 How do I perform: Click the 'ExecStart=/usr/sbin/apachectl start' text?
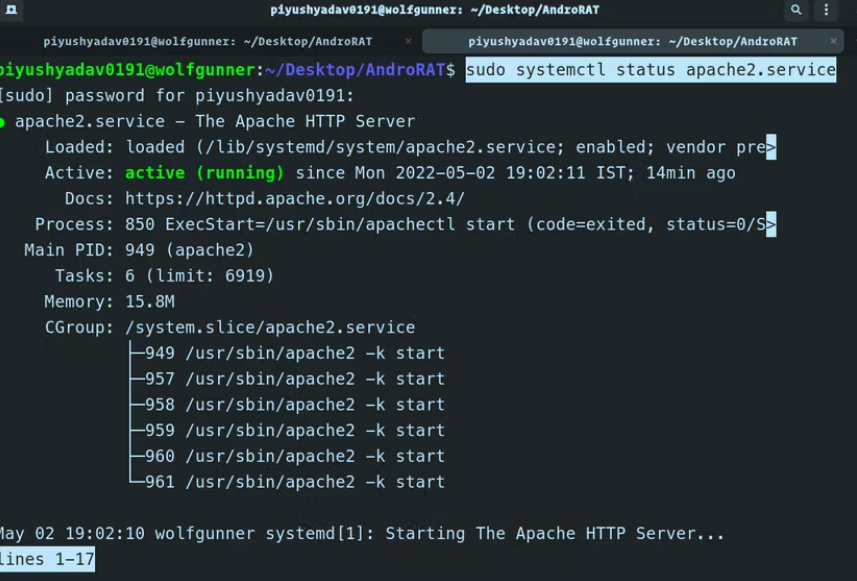(x=340, y=224)
